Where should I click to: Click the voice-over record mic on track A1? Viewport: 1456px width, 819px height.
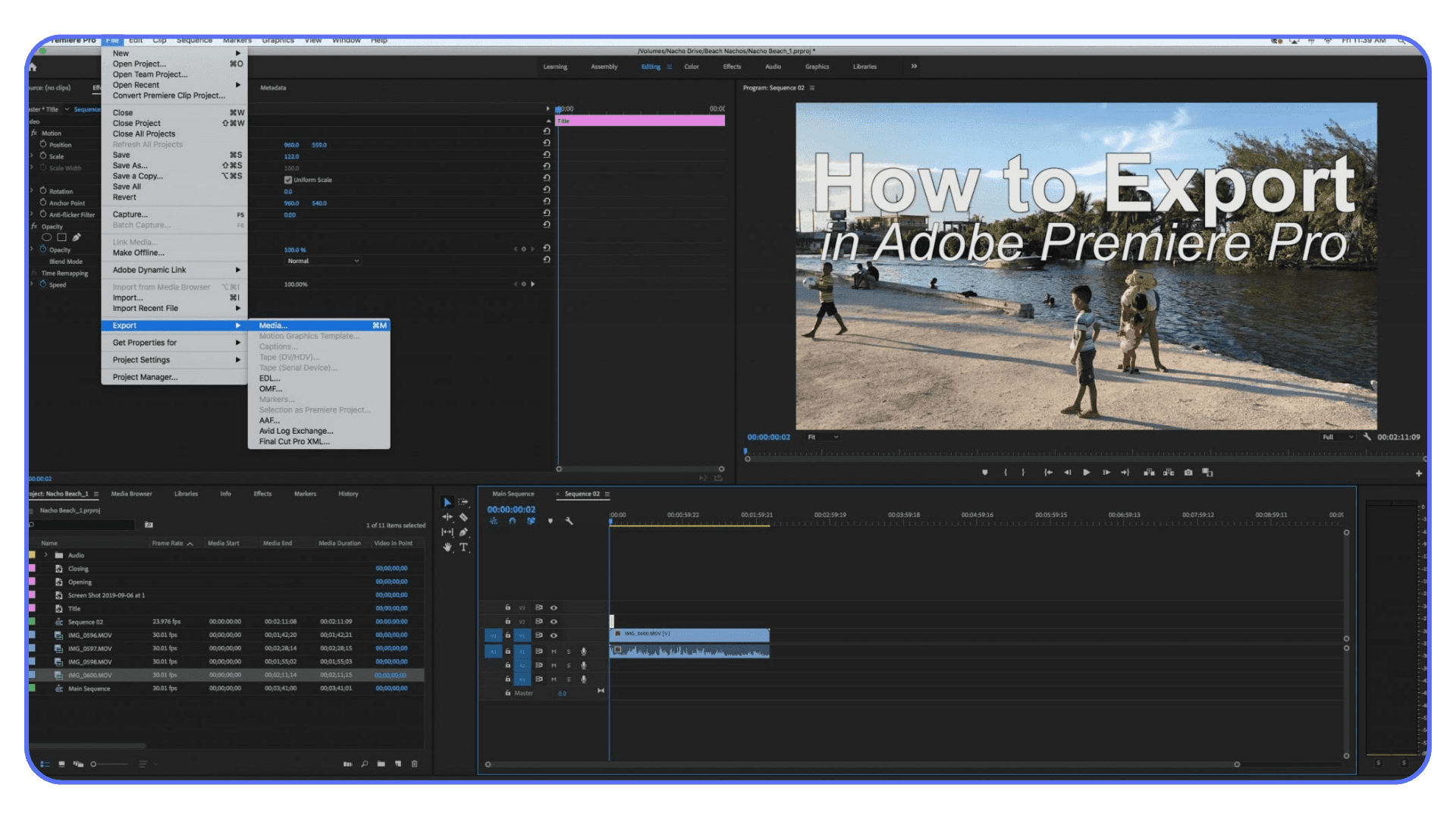(584, 651)
